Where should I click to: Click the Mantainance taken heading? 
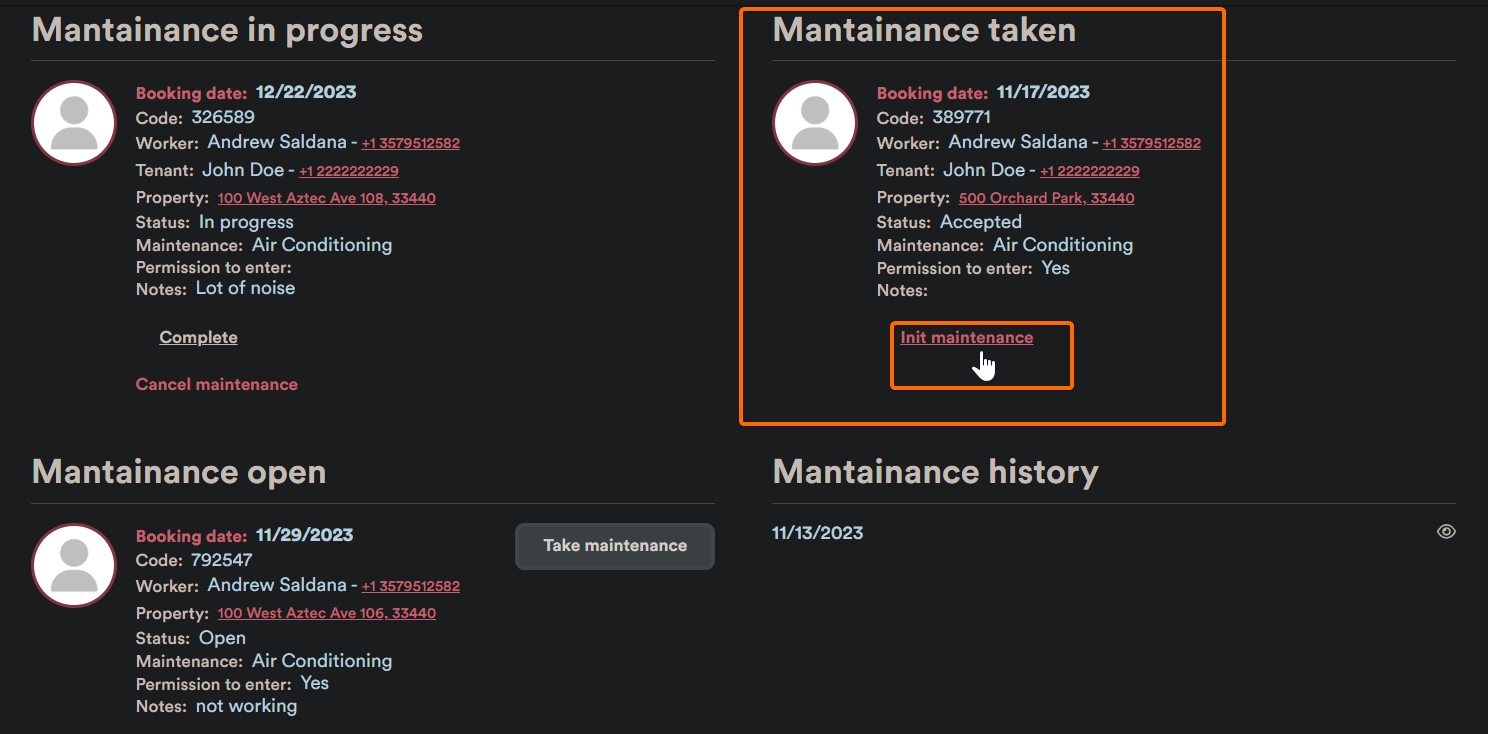click(924, 30)
